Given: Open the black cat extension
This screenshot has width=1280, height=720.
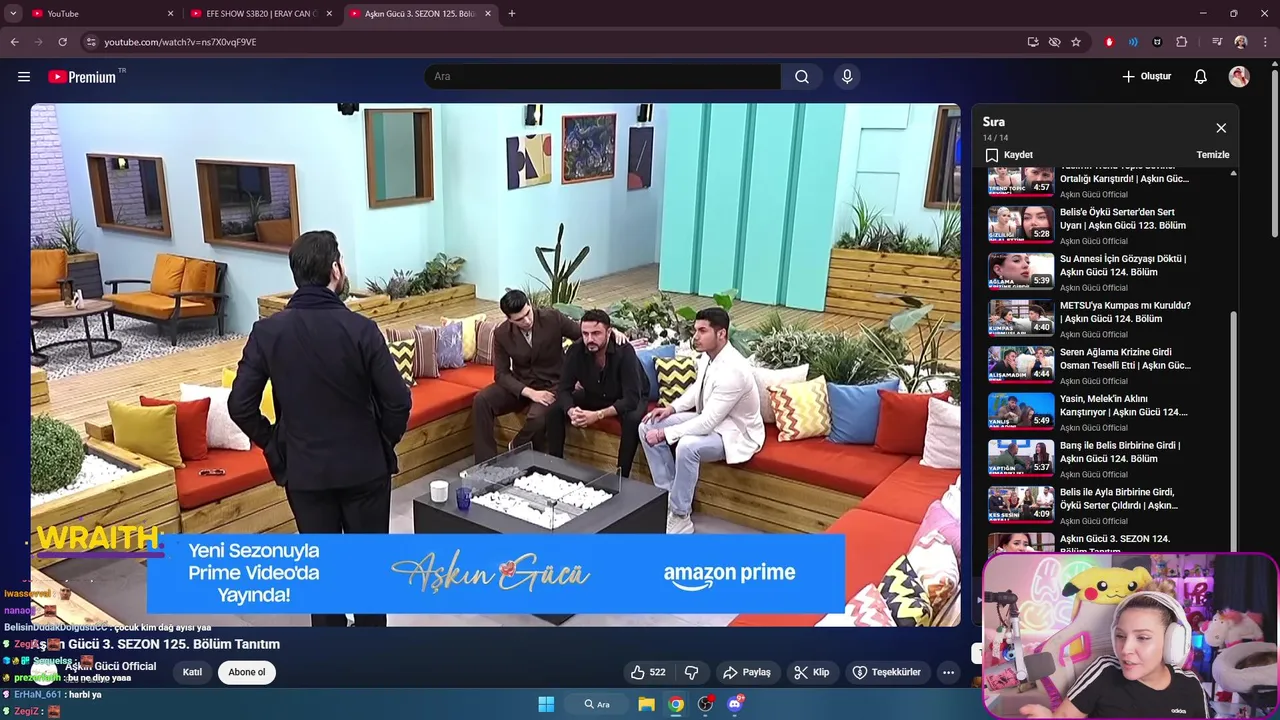Looking at the screenshot, I should coord(1157,42).
